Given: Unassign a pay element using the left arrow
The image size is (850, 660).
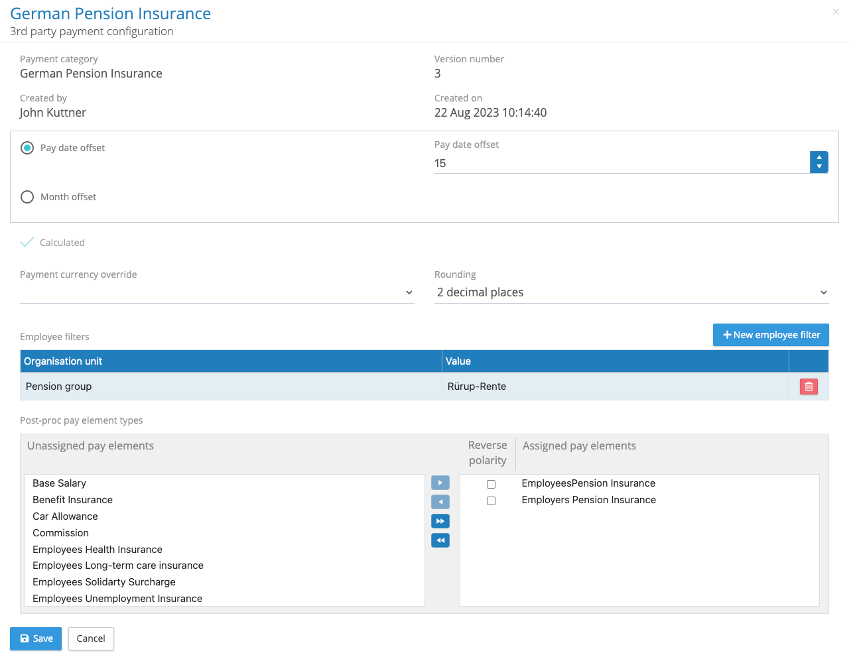Looking at the screenshot, I should (440, 501).
